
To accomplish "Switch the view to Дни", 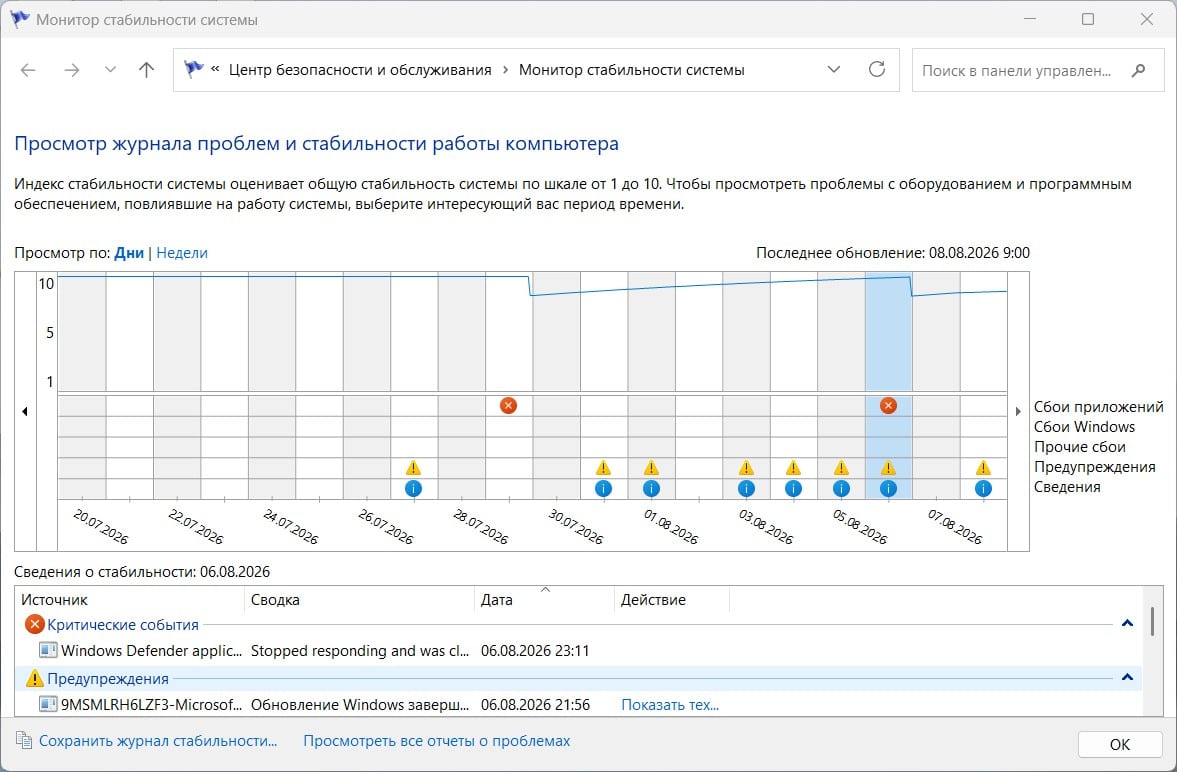I will (129, 253).
